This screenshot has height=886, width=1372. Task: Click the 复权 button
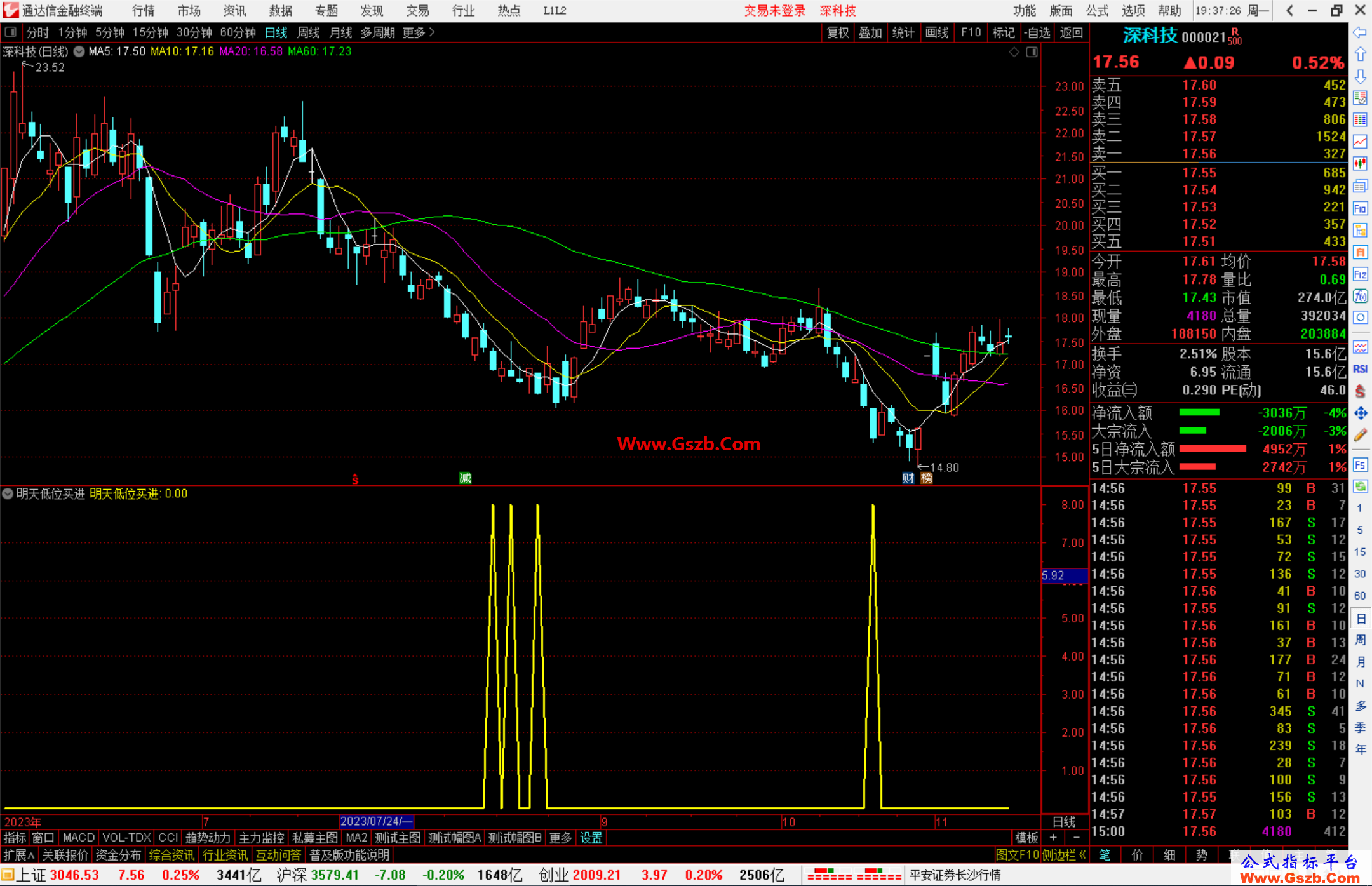[837, 32]
